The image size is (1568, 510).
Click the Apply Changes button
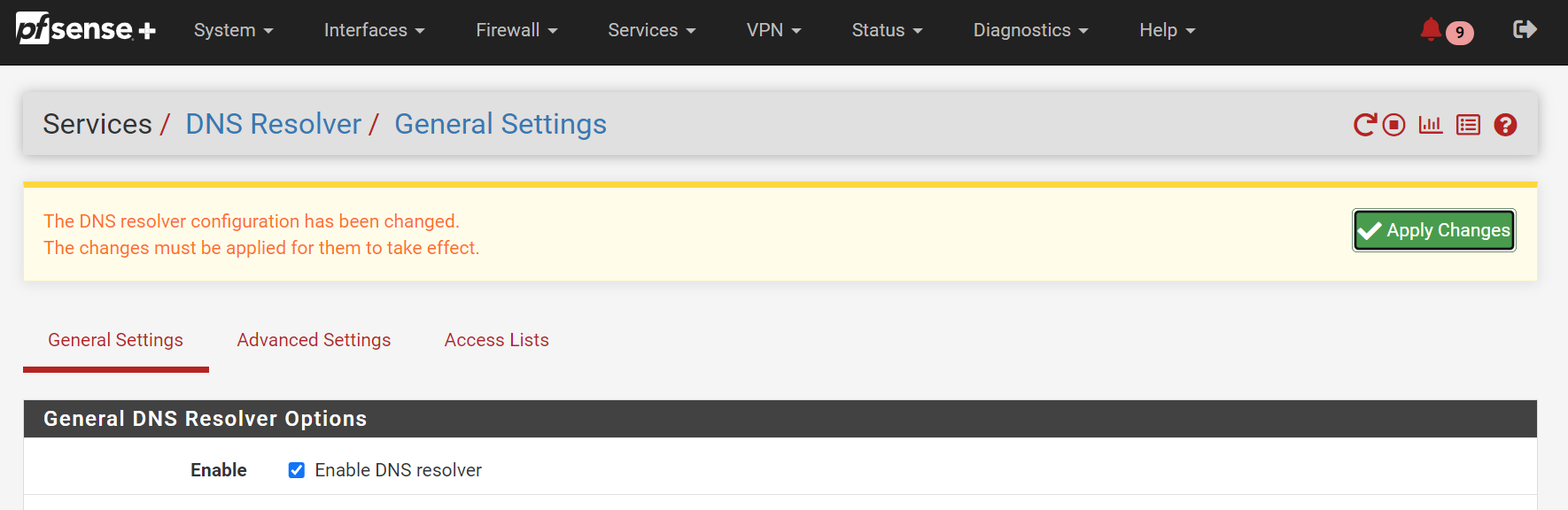1433,230
